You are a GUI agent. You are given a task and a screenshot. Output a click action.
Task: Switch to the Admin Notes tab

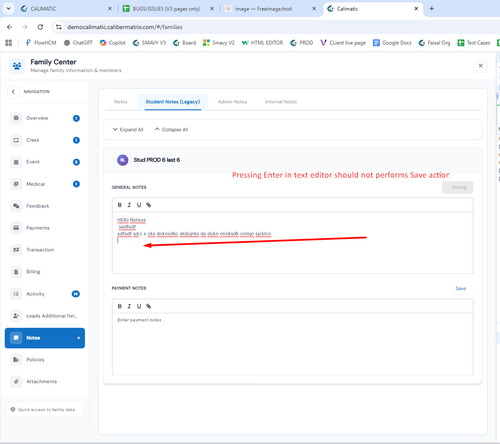click(232, 102)
